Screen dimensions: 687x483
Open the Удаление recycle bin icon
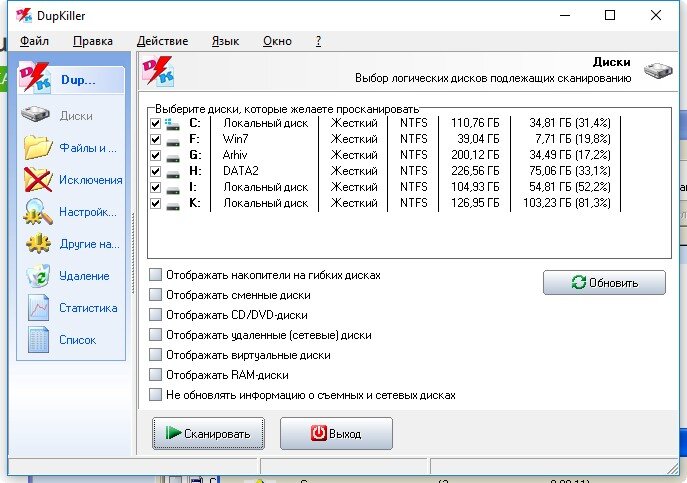coord(38,276)
